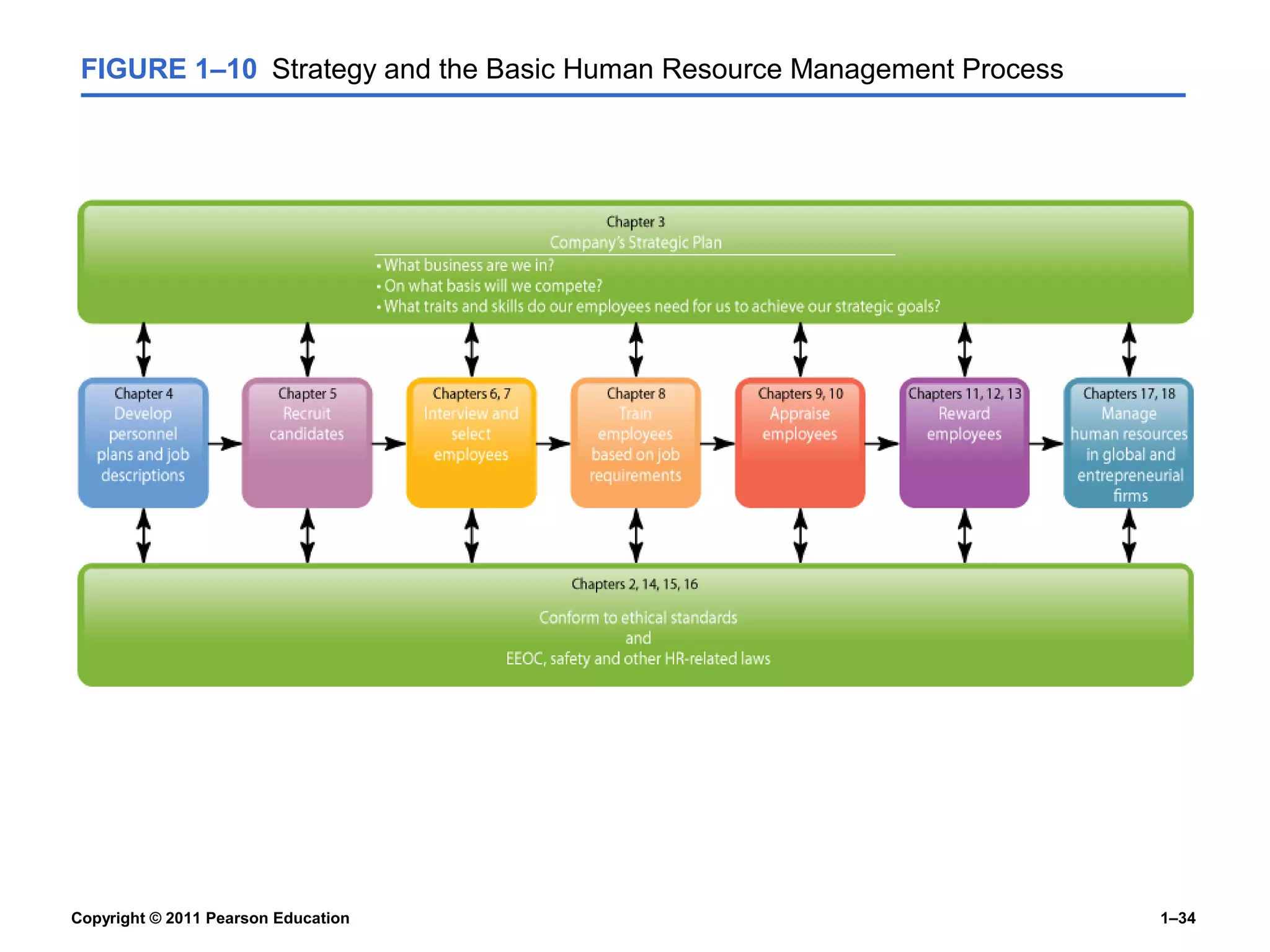Click arrow between Reward and Manage boxes
The image size is (1270, 952).
1046,444
